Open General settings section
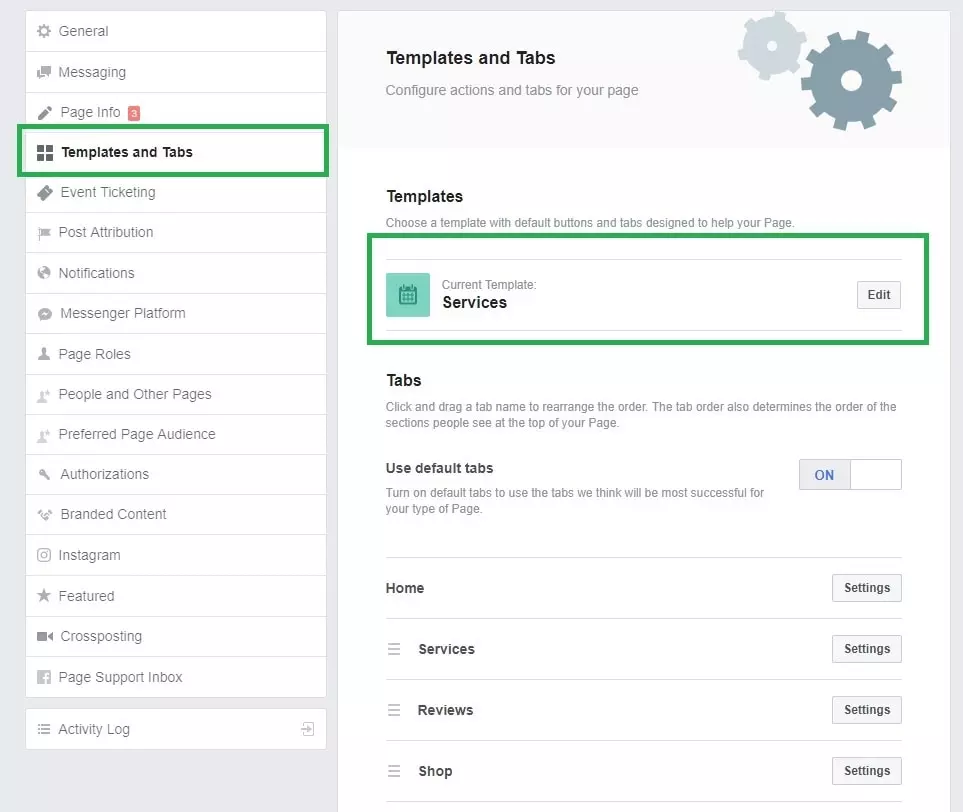The height and width of the screenshot is (812, 963). click(176, 31)
